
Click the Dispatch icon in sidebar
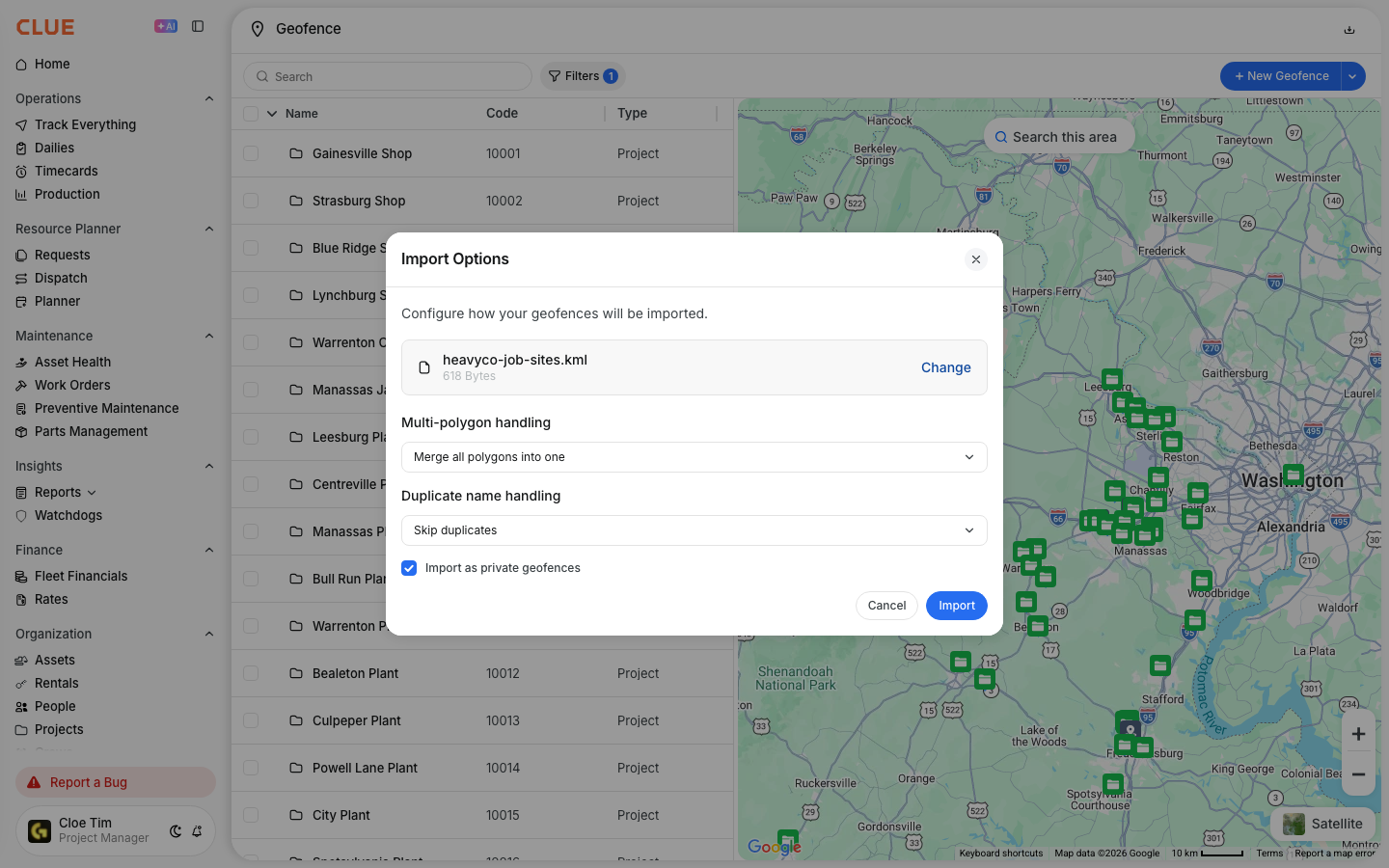(x=21, y=278)
